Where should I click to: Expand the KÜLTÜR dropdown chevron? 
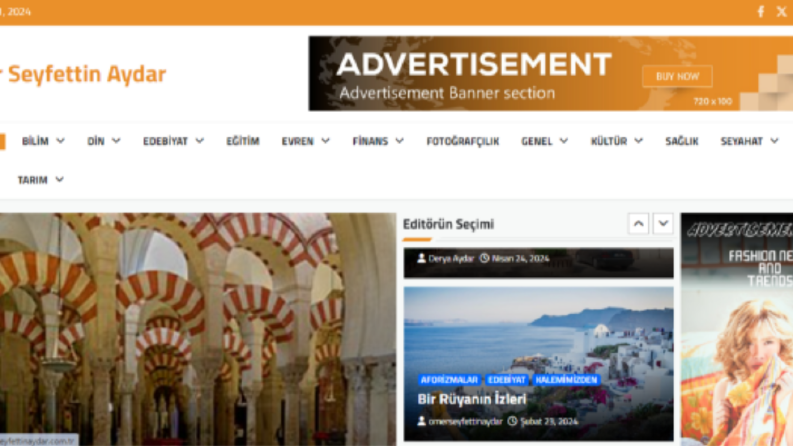[639, 141]
